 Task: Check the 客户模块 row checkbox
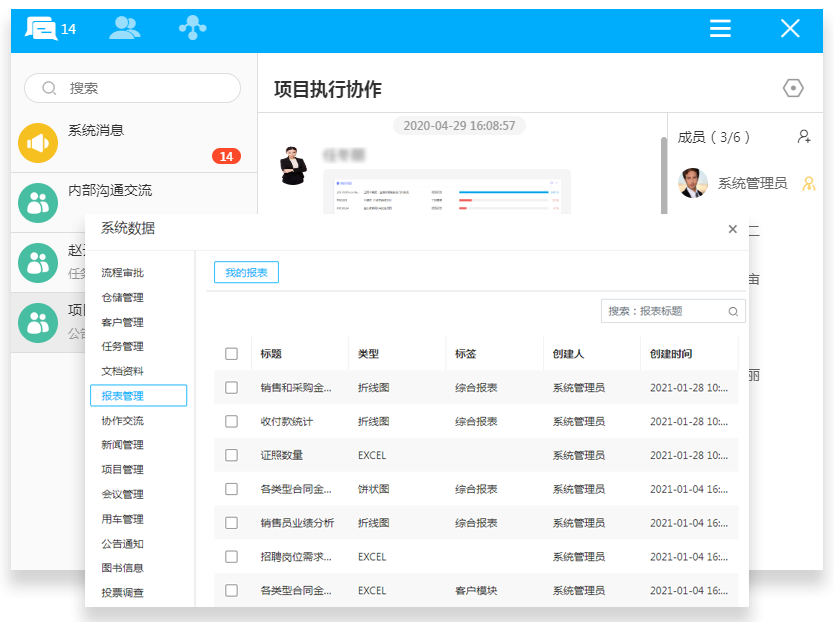[x=231, y=591]
